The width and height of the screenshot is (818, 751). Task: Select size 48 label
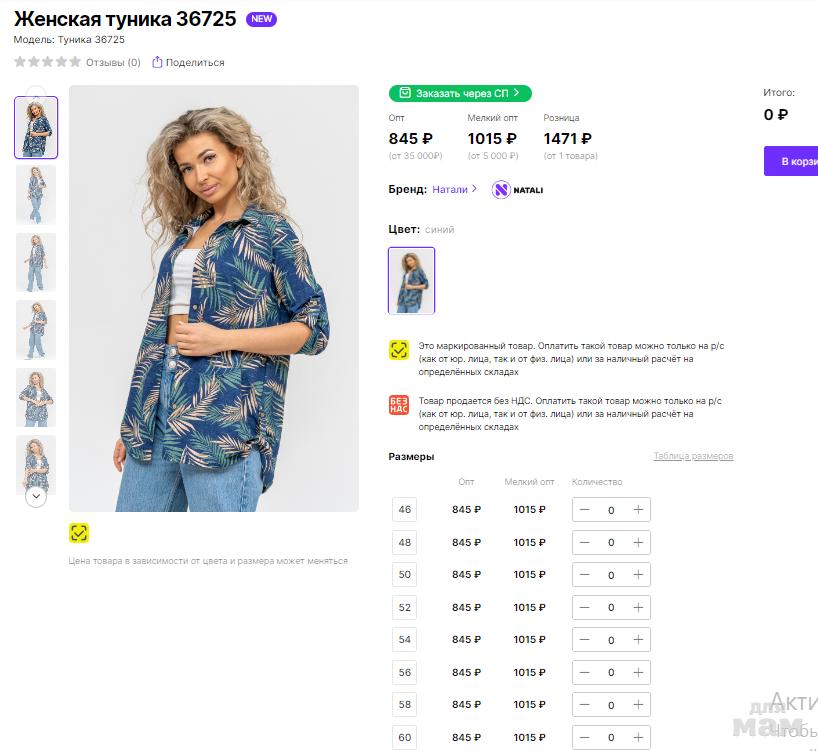[x=405, y=542]
